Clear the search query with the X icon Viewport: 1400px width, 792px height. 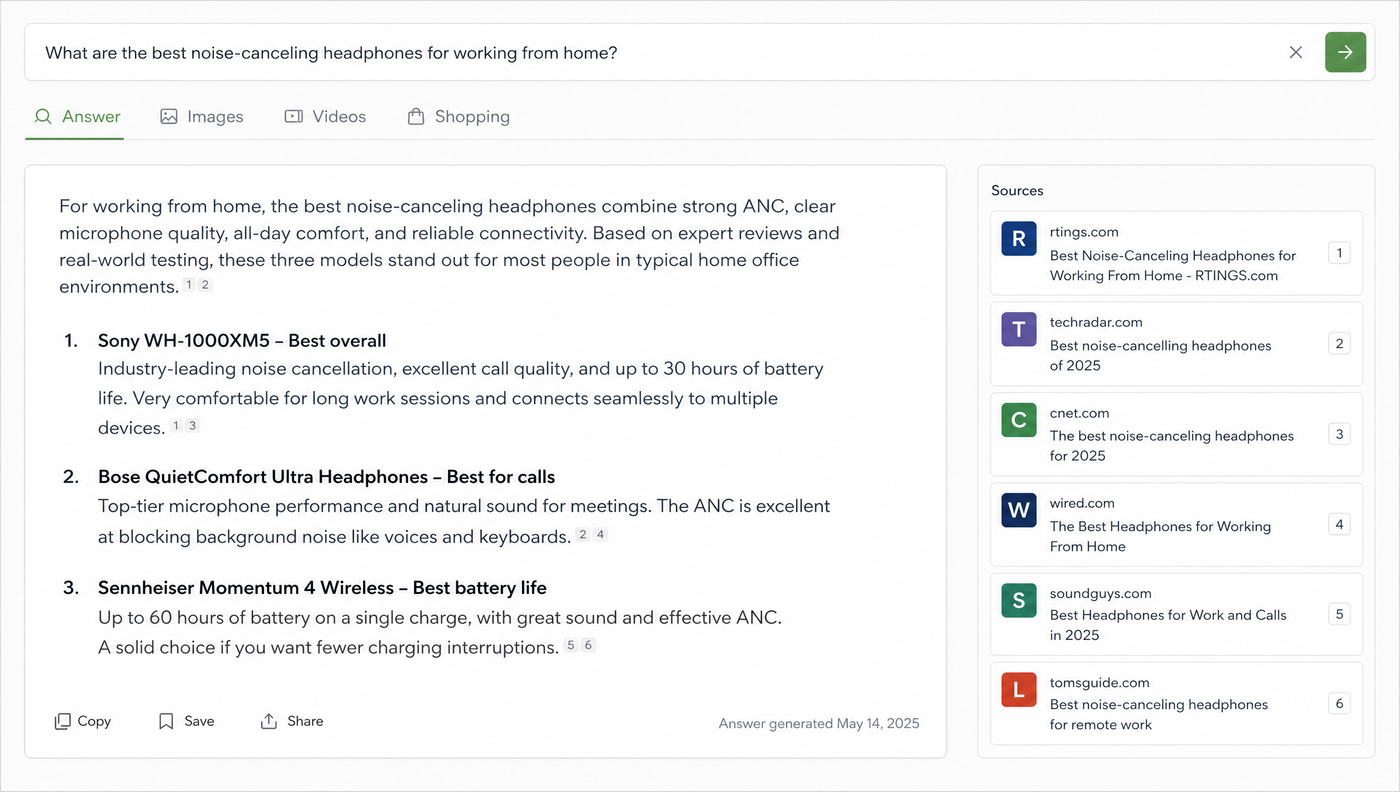(1296, 52)
